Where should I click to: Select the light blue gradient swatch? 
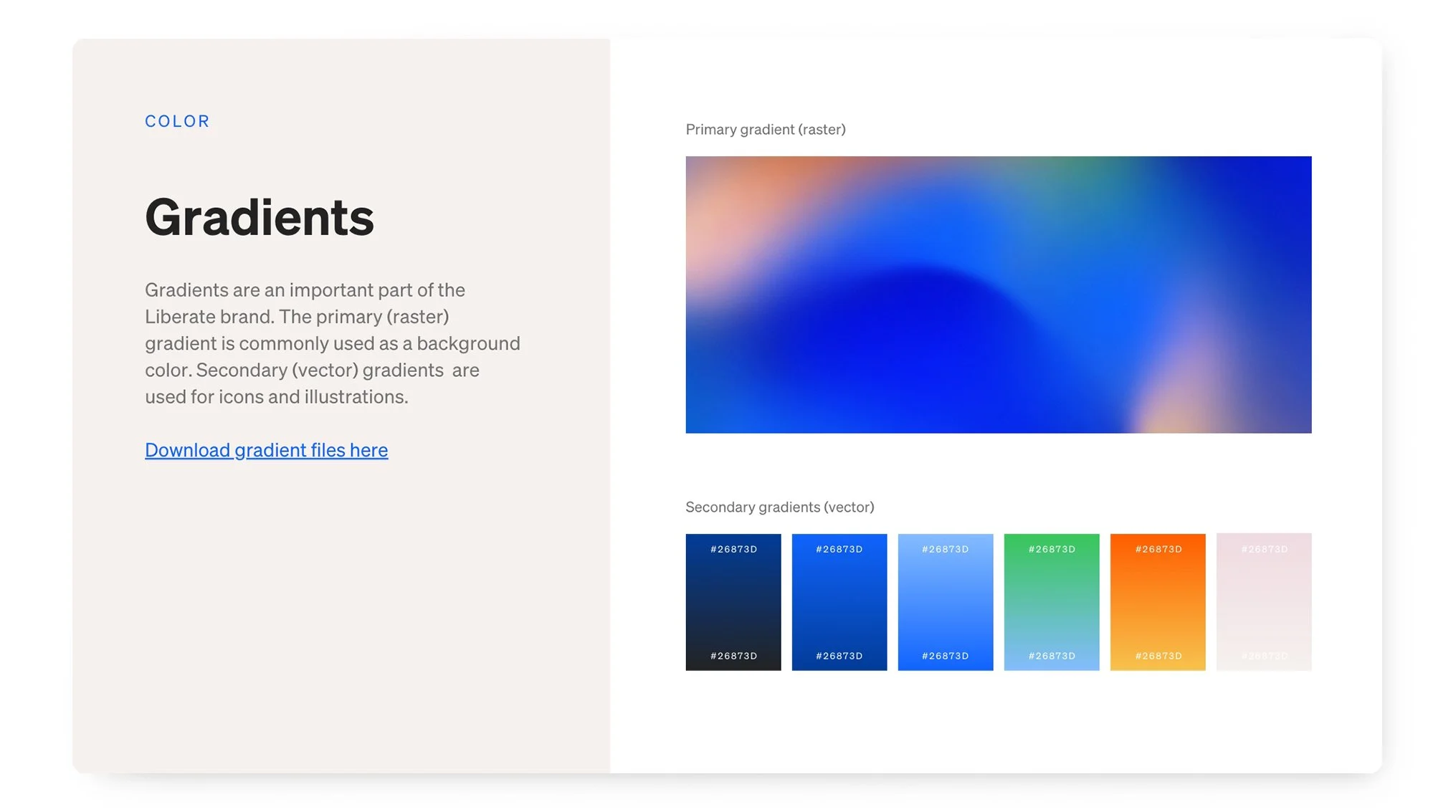(945, 602)
